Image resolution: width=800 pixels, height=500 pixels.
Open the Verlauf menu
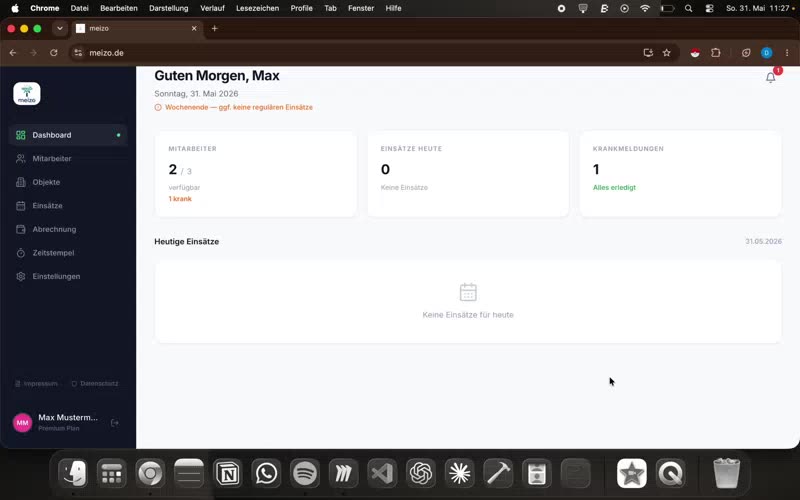(212, 8)
